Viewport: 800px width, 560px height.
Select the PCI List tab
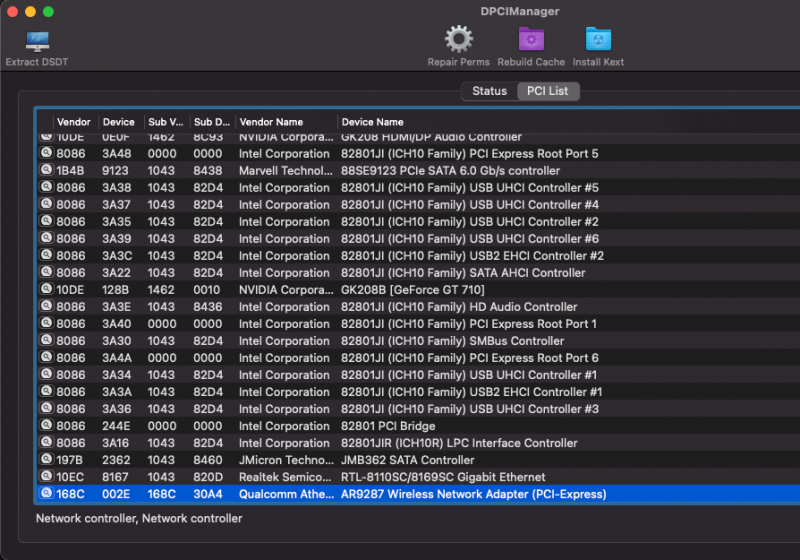[x=548, y=91]
